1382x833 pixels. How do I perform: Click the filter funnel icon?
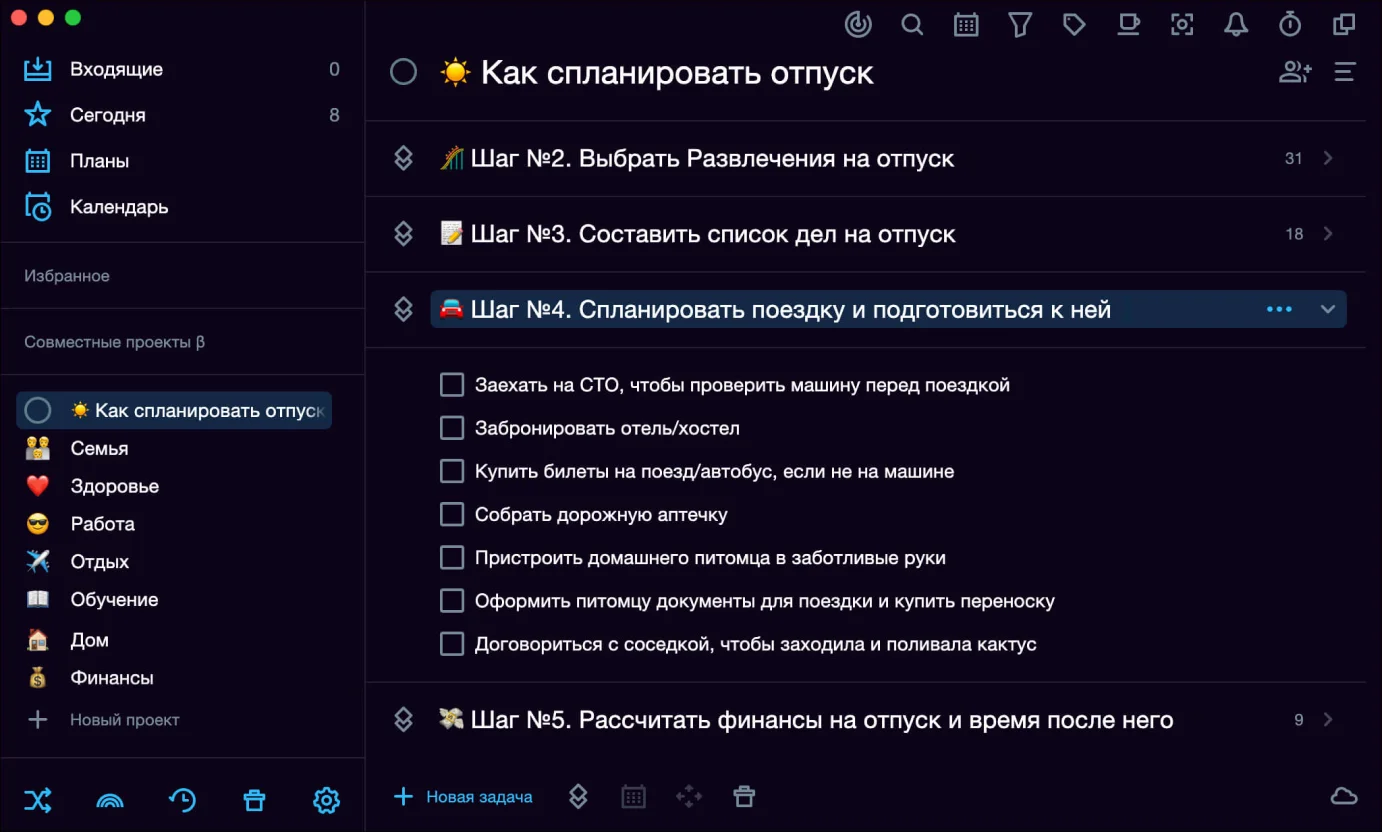(1020, 25)
